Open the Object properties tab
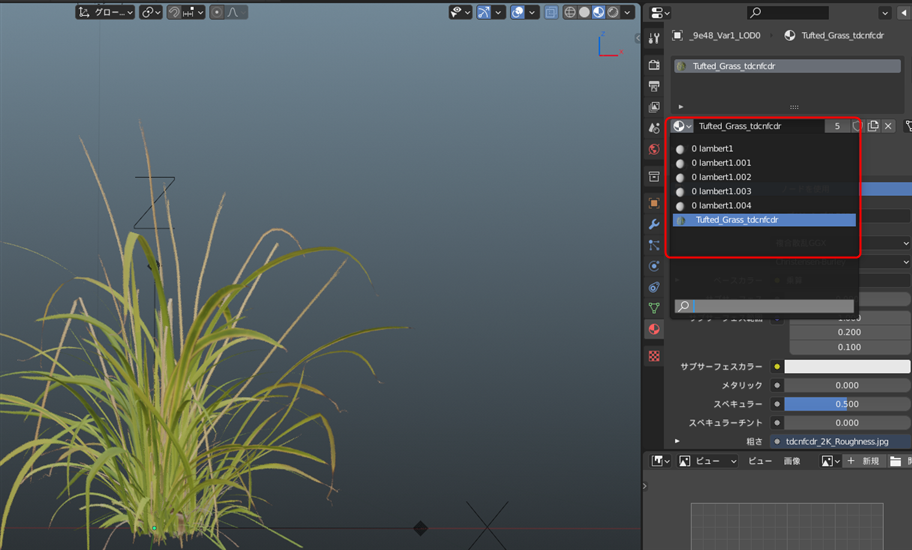The image size is (912, 550). click(654, 203)
